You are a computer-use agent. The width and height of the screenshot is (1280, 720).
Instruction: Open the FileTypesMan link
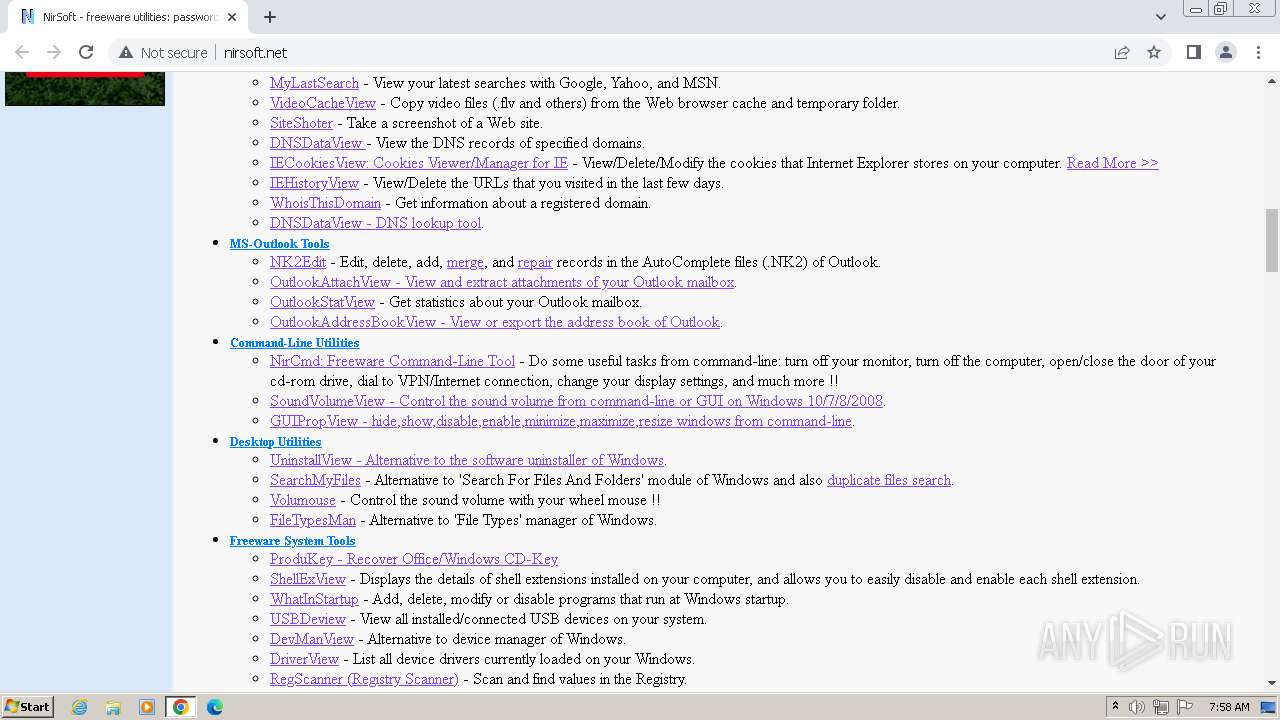tap(313, 520)
